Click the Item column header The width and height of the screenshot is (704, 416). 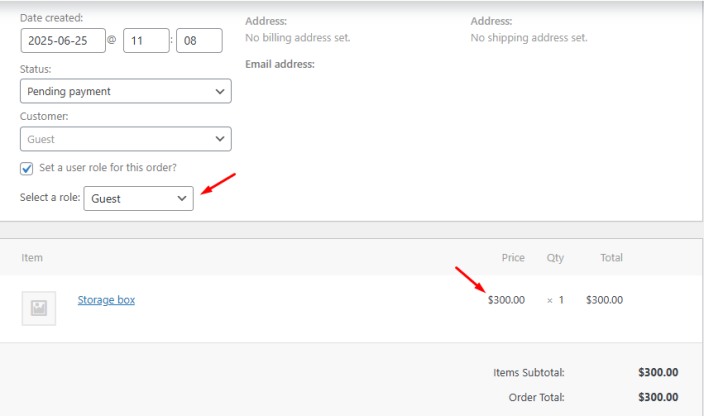pos(32,258)
